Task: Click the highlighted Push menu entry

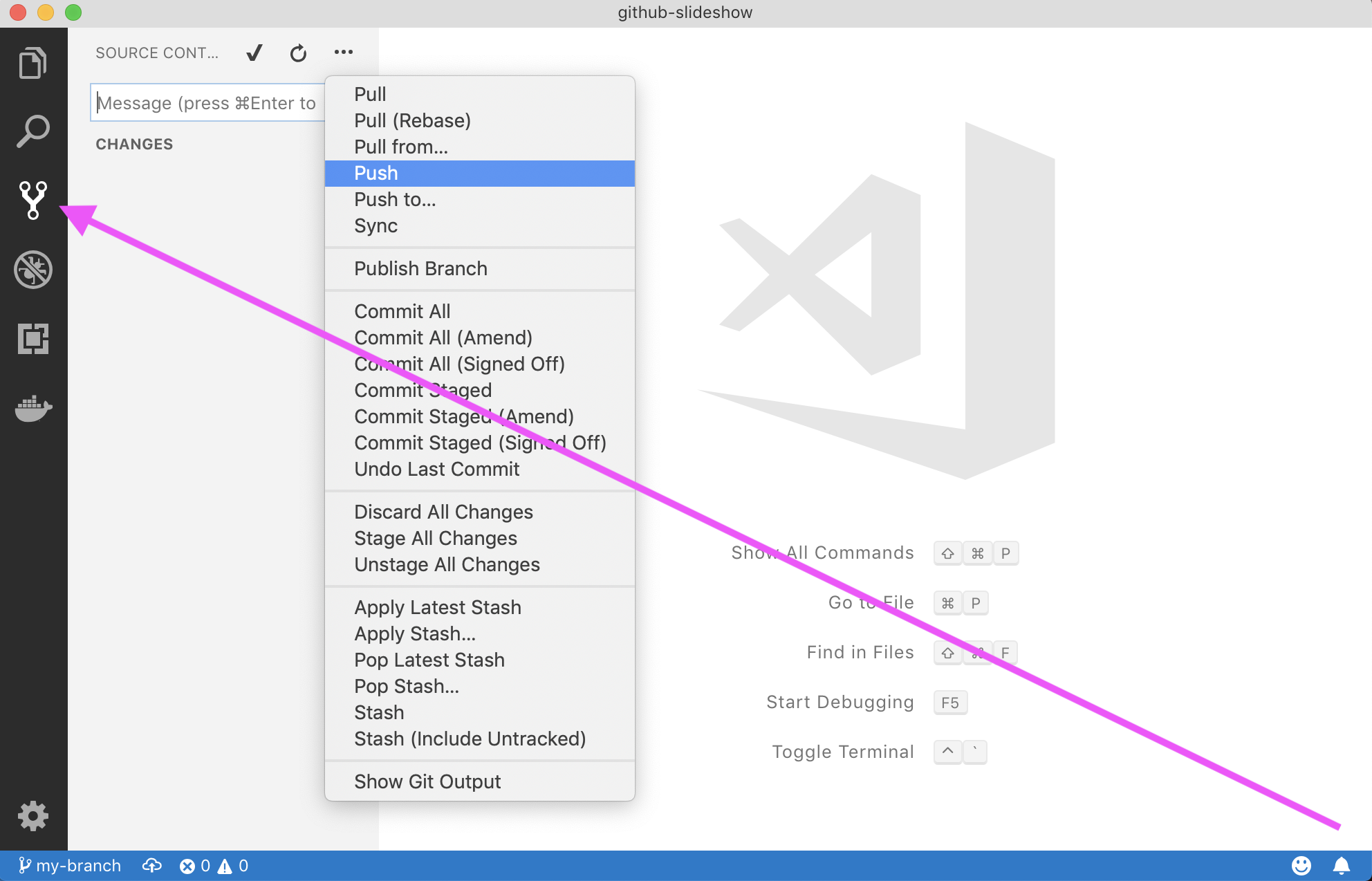Action: point(480,173)
